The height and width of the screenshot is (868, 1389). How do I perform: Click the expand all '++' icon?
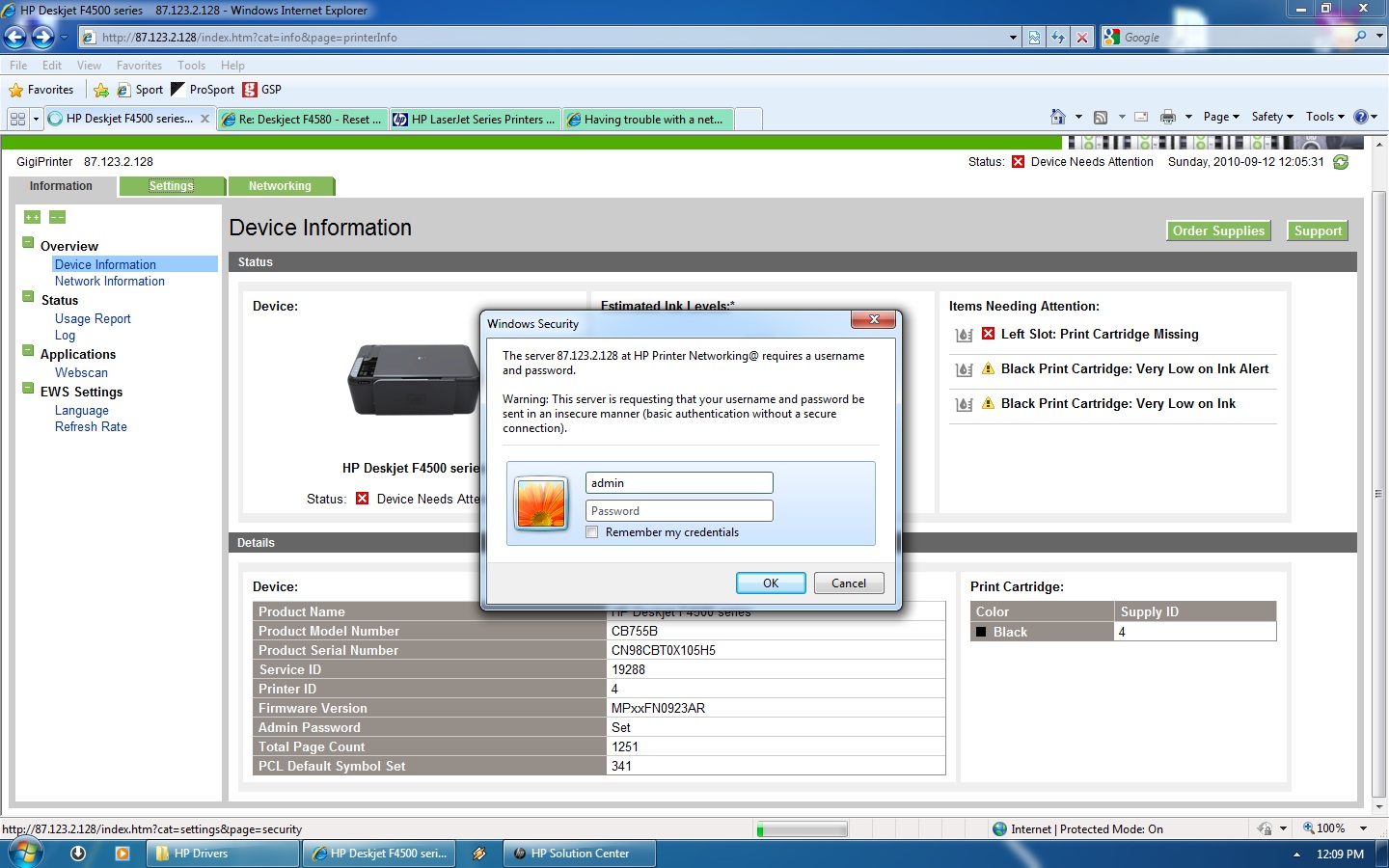click(33, 217)
